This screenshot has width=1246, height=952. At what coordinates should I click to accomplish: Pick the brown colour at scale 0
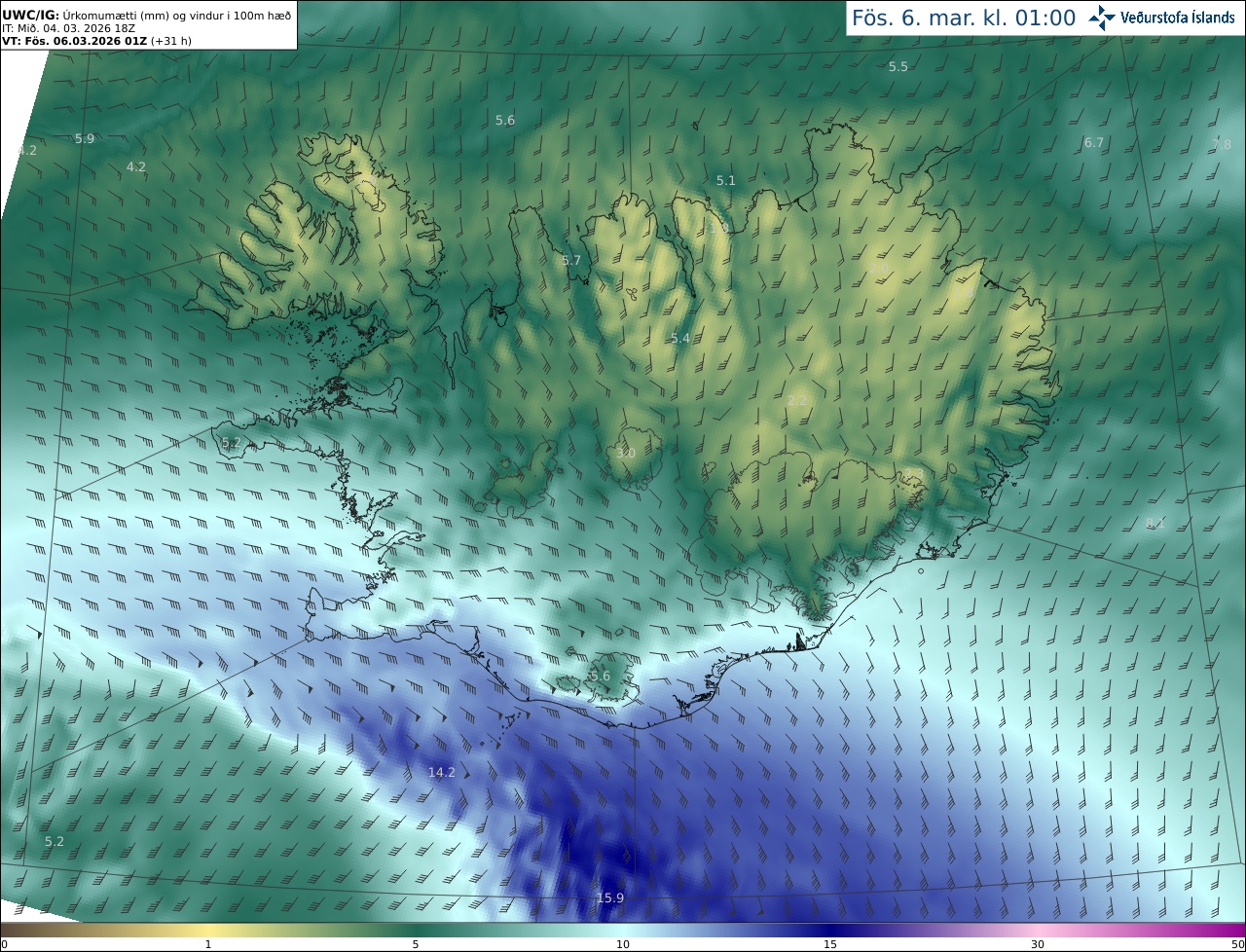[x=6, y=930]
